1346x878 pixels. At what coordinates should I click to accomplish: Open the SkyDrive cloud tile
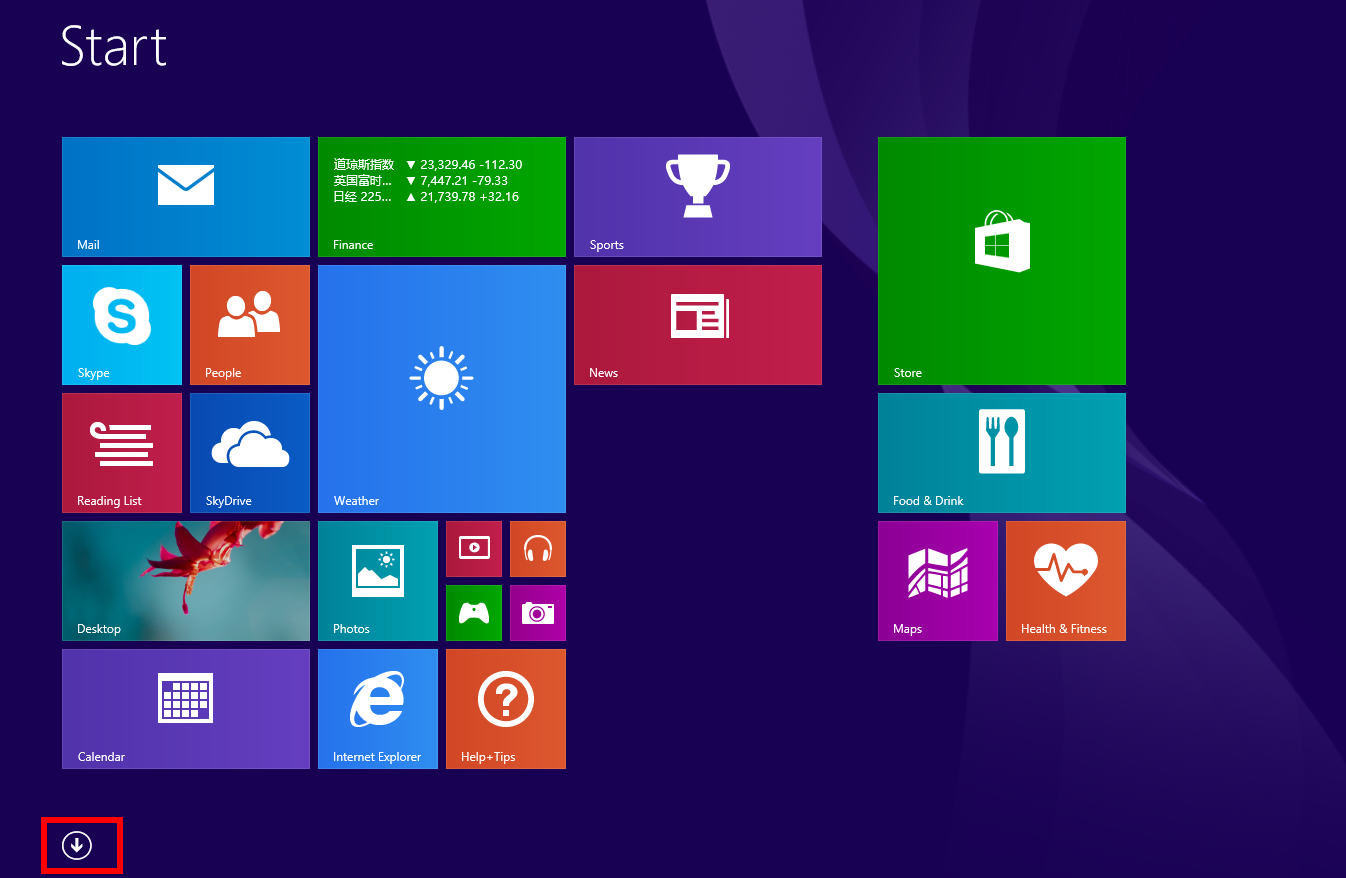(250, 453)
